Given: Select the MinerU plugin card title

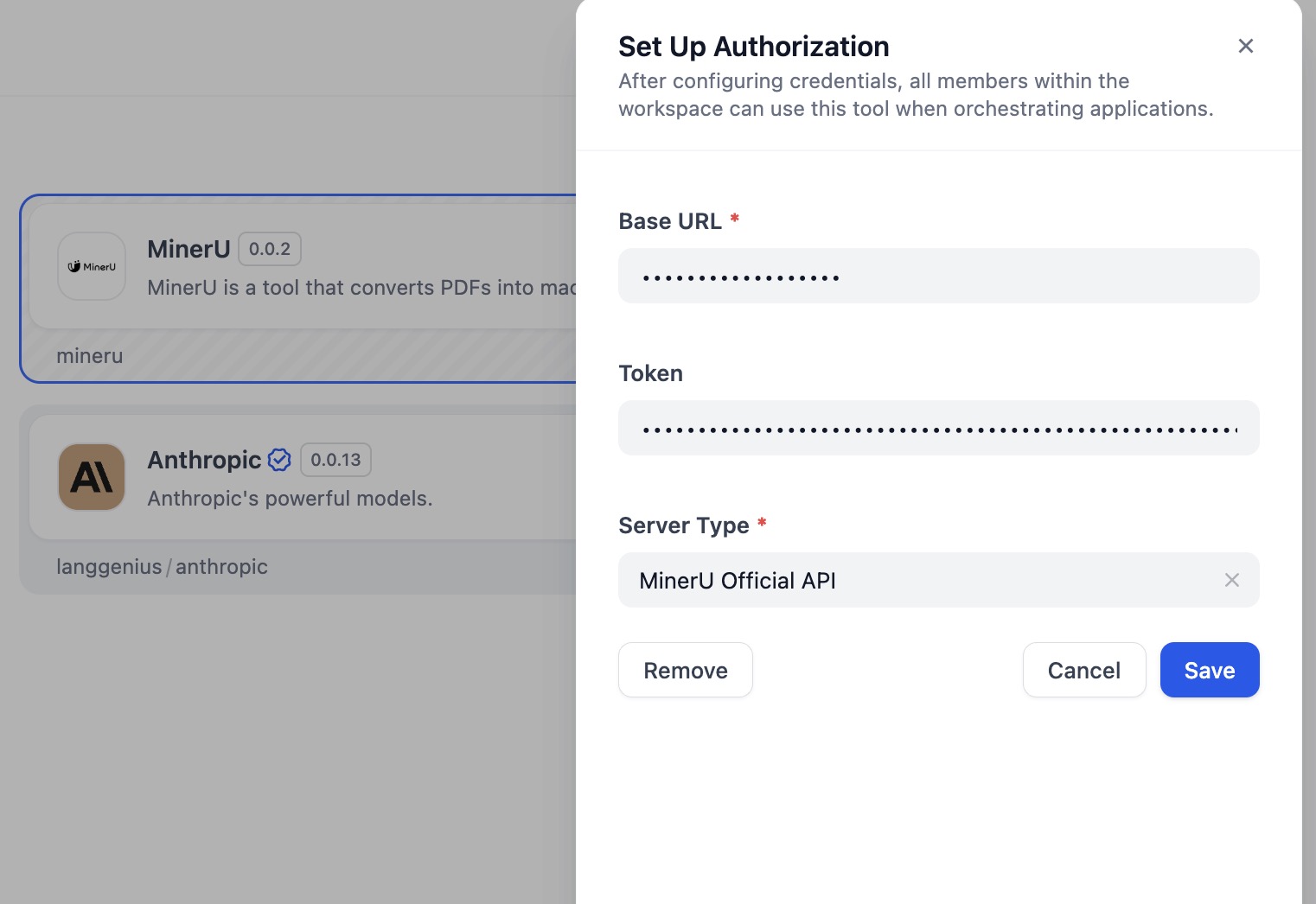Looking at the screenshot, I should click(188, 249).
